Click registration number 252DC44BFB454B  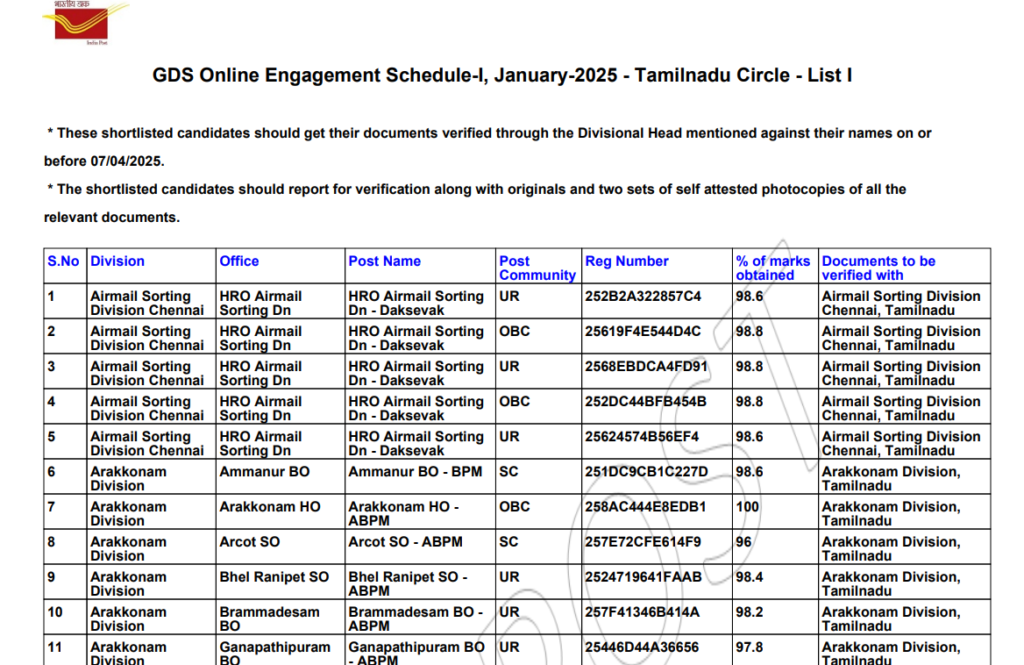pyautogui.click(x=646, y=402)
